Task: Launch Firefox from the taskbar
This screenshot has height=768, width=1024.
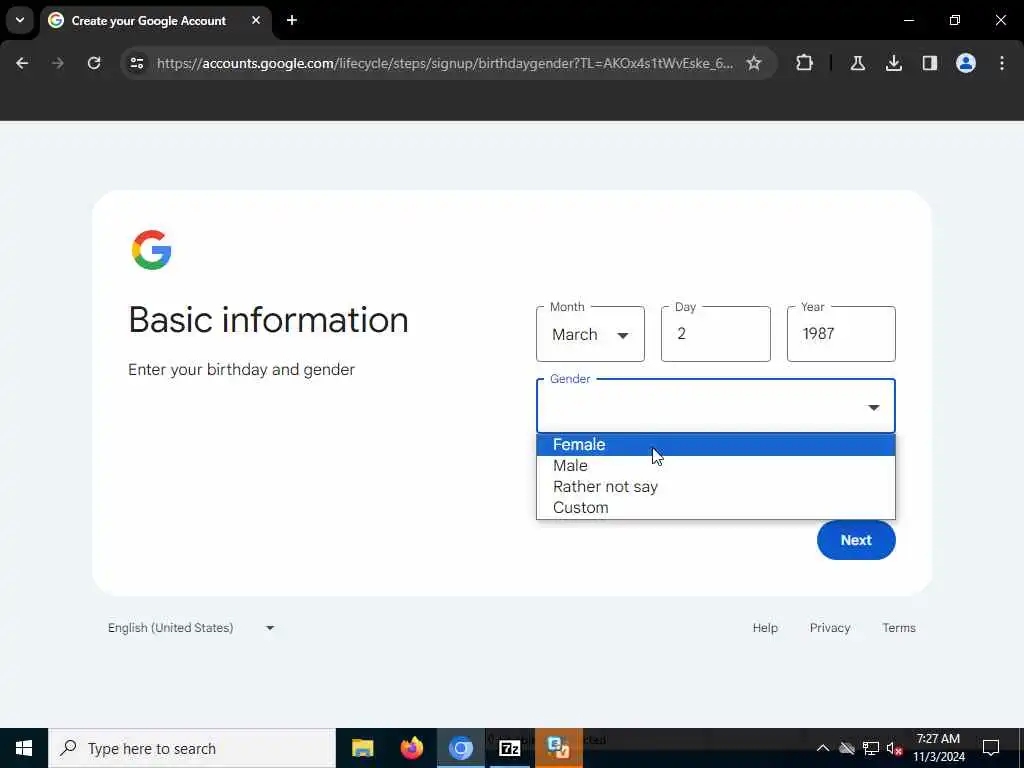Action: (x=411, y=748)
